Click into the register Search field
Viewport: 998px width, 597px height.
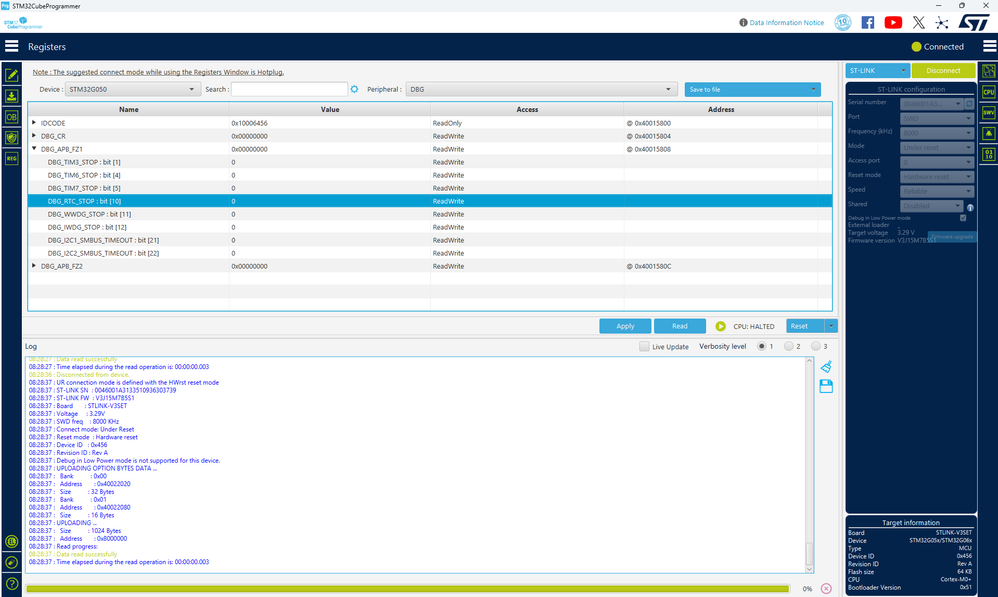pos(290,89)
